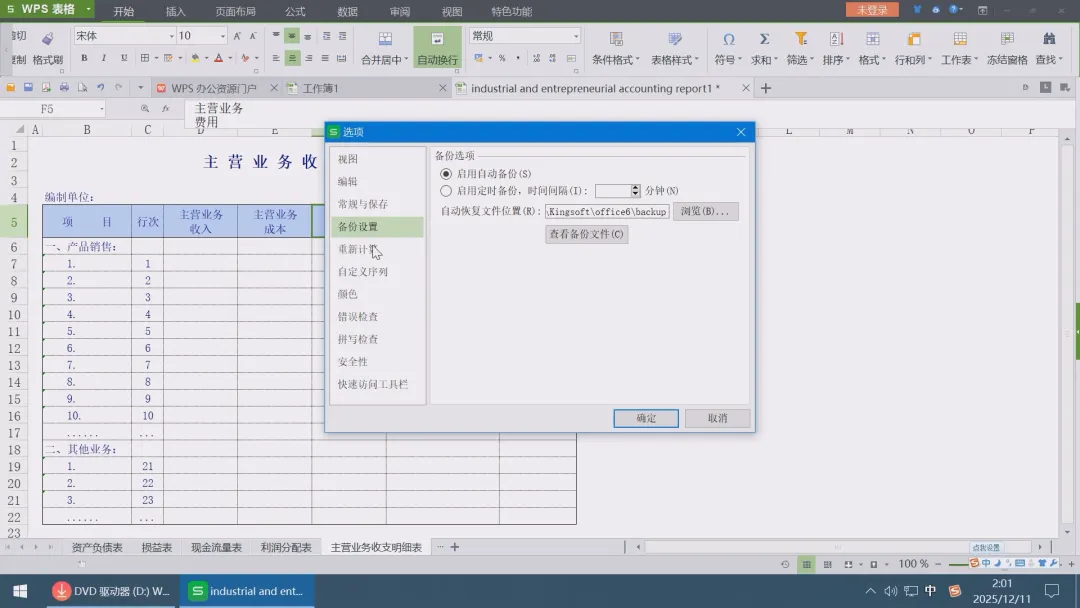Expand the Name Box dropdown arrow

pos(101,109)
